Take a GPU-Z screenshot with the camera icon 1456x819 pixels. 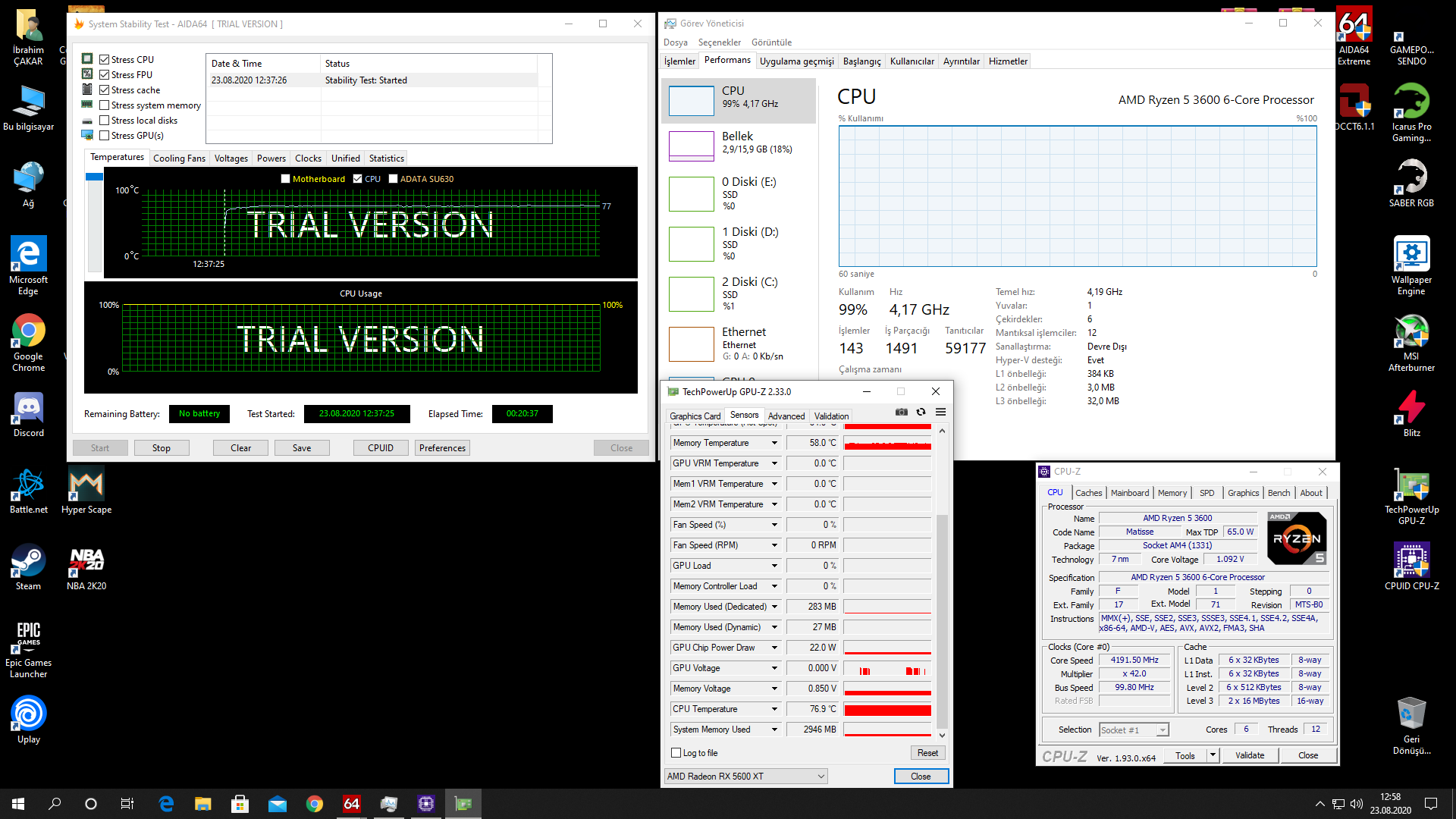point(901,412)
